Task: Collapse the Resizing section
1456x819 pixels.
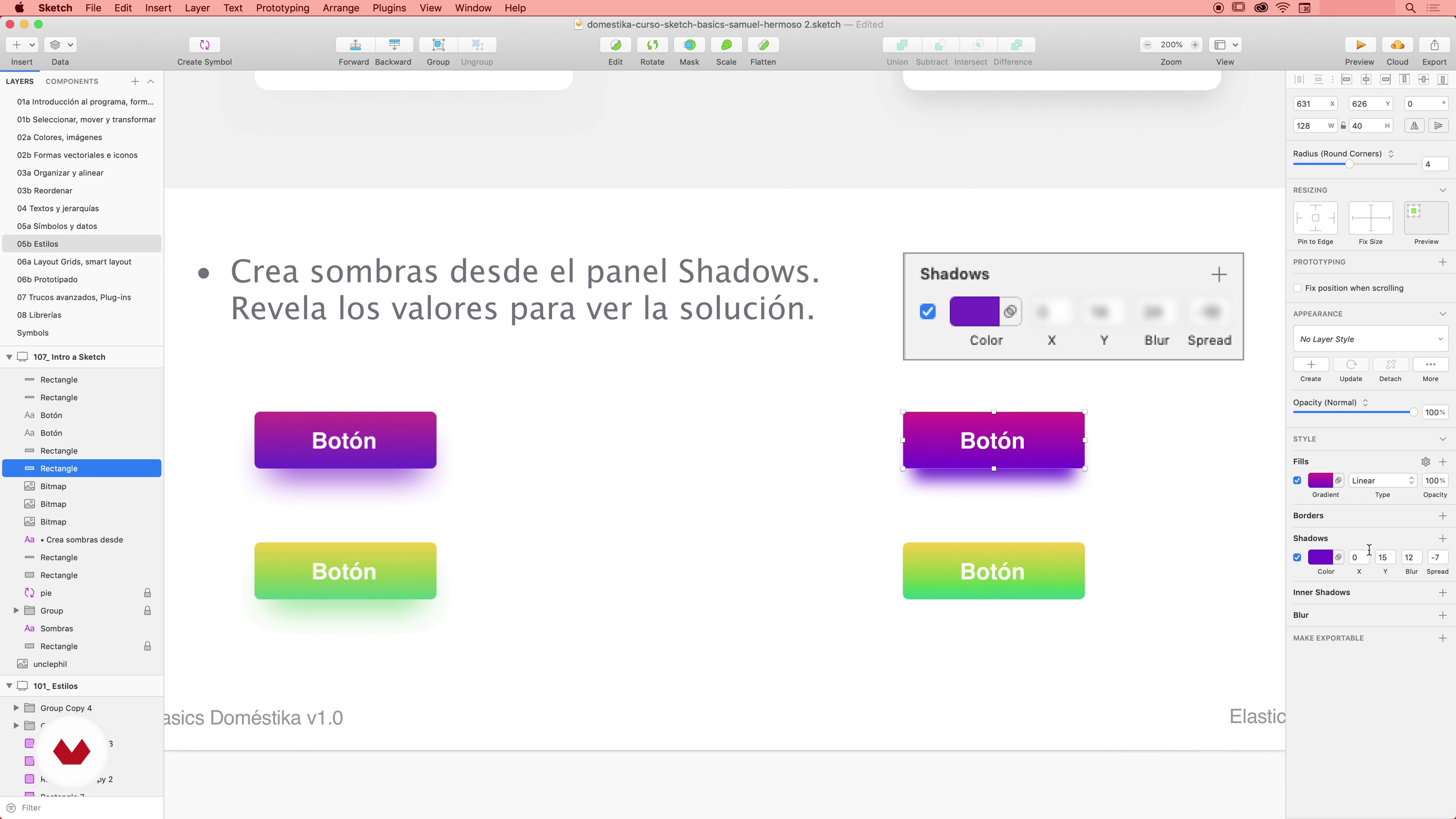Action: coord(1442,190)
